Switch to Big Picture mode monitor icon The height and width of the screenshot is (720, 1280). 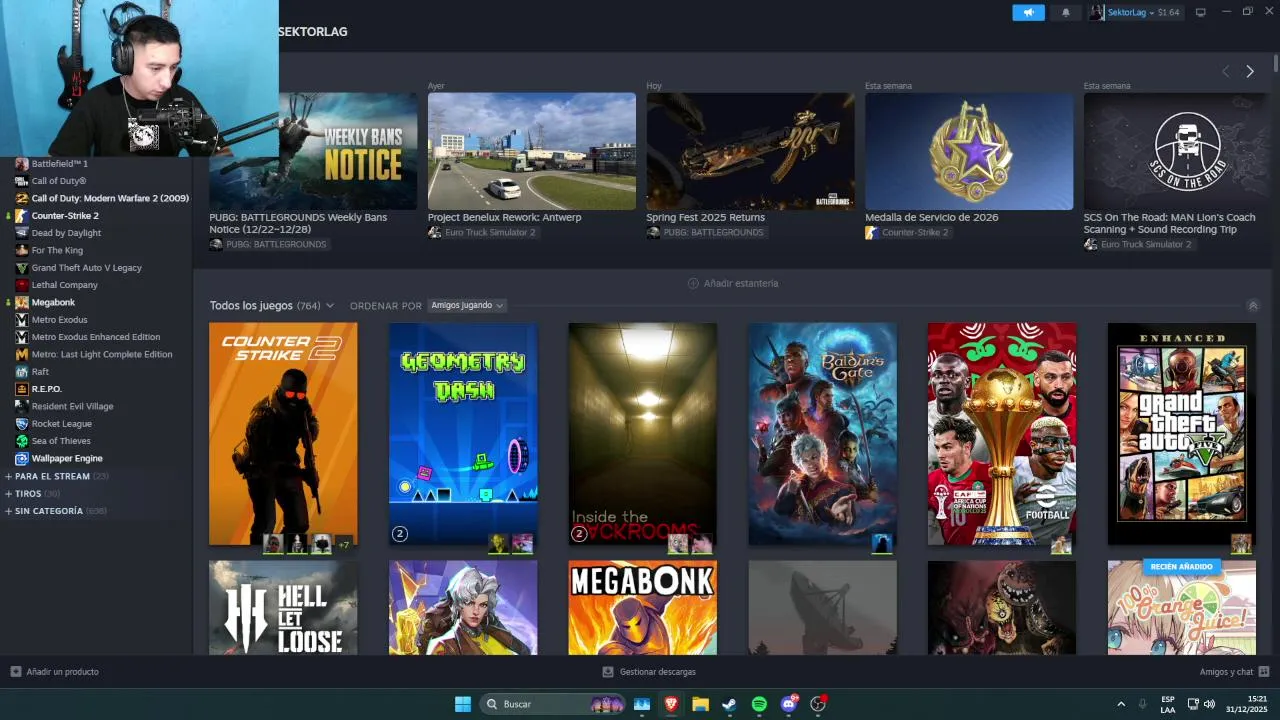[x=1201, y=12]
